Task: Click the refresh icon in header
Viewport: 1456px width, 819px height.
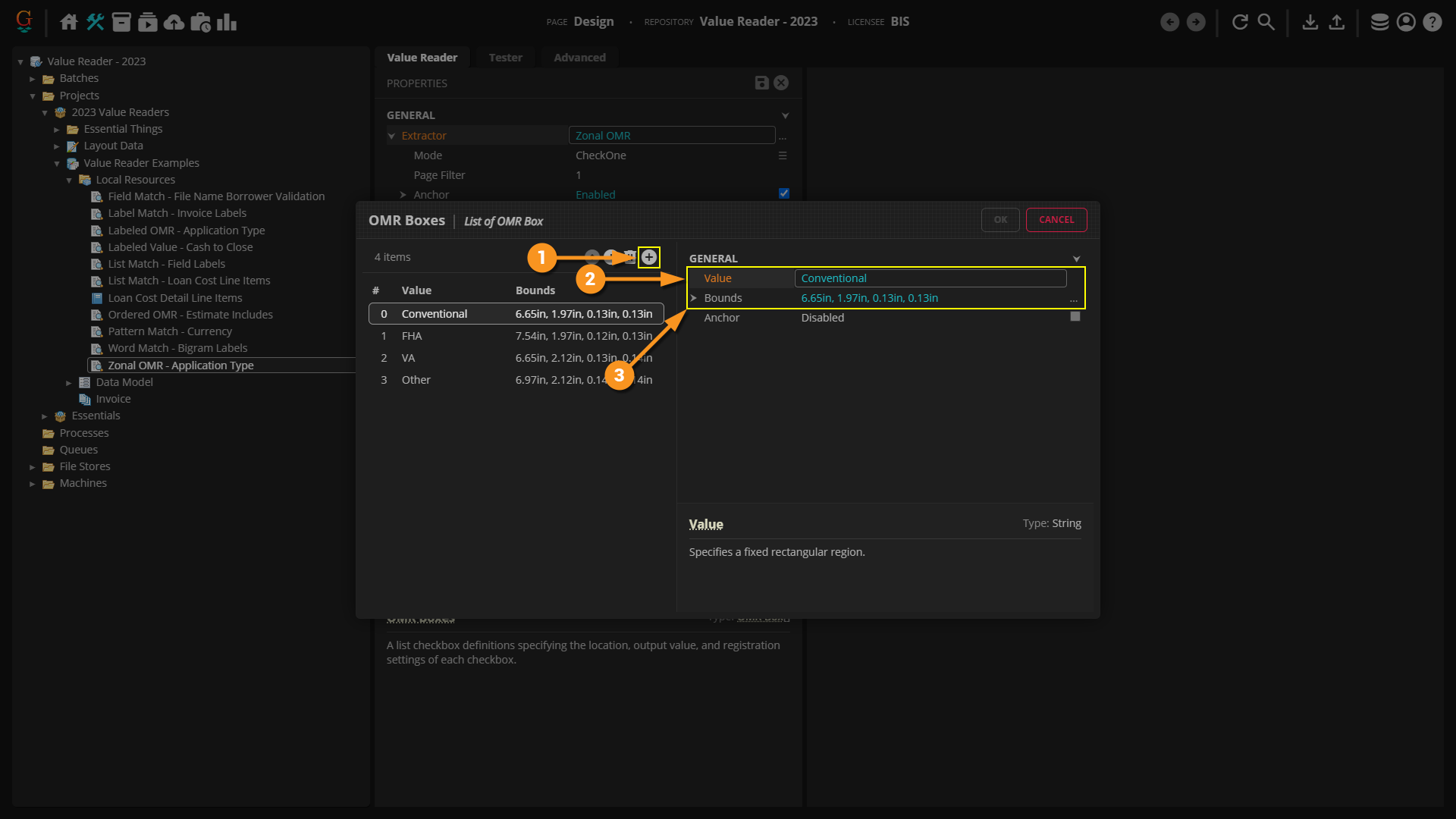Action: (x=1240, y=22)
